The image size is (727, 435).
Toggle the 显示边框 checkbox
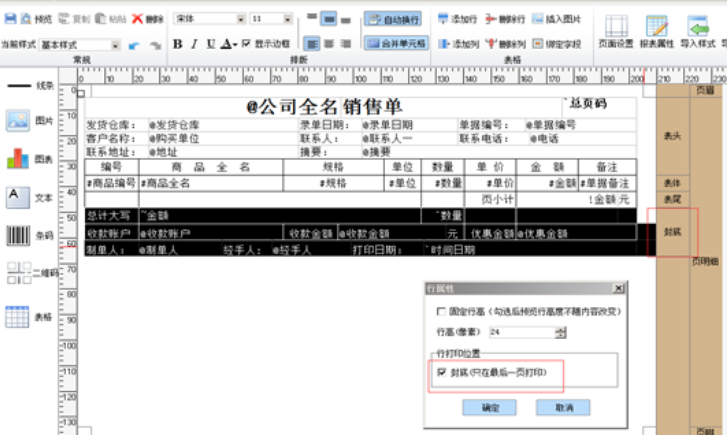(x=246, y=44)
